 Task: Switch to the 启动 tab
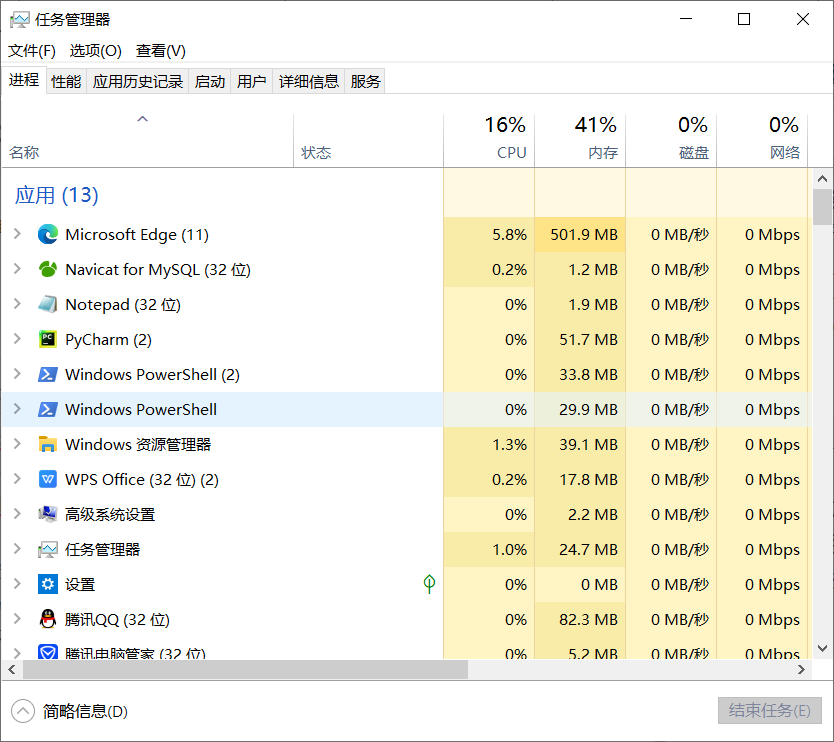click(210, 81)
